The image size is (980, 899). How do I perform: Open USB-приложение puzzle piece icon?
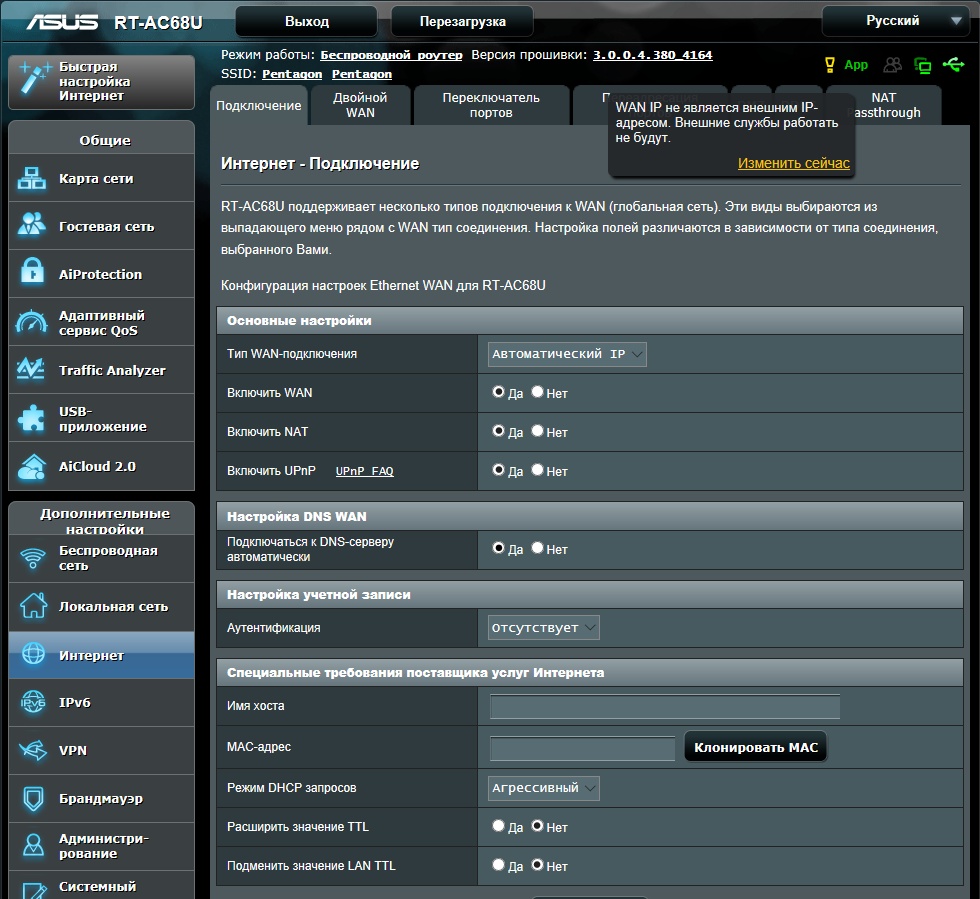point(31,418)
